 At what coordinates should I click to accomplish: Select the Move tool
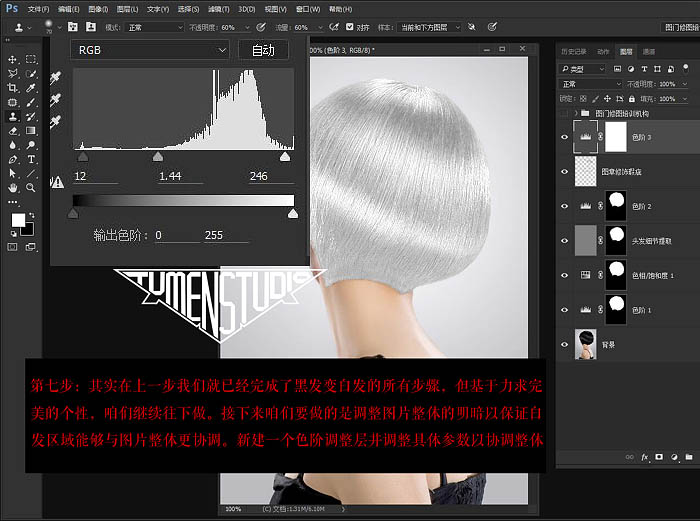(12, 59)
